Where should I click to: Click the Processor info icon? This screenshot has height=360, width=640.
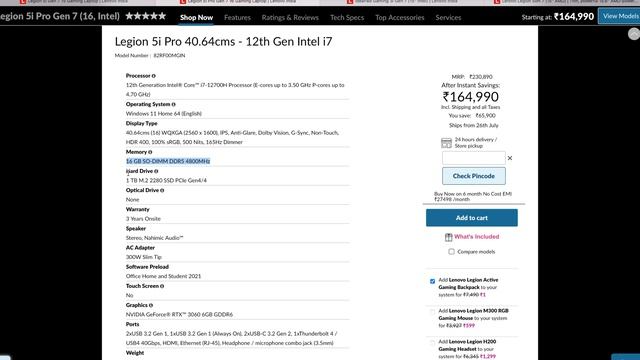(153, 76)
